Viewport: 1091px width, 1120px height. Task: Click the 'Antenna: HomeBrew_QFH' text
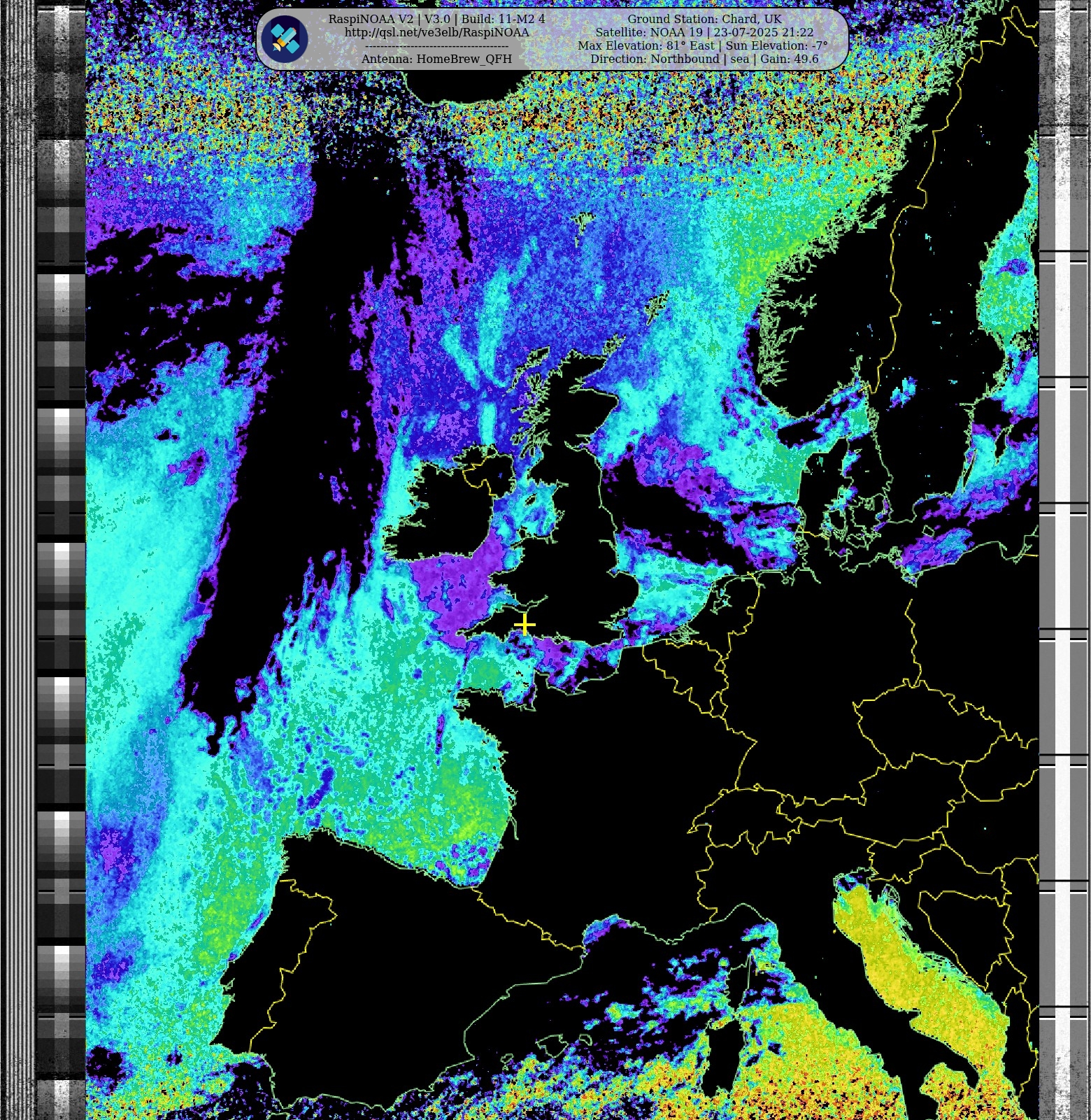(436, 59)
